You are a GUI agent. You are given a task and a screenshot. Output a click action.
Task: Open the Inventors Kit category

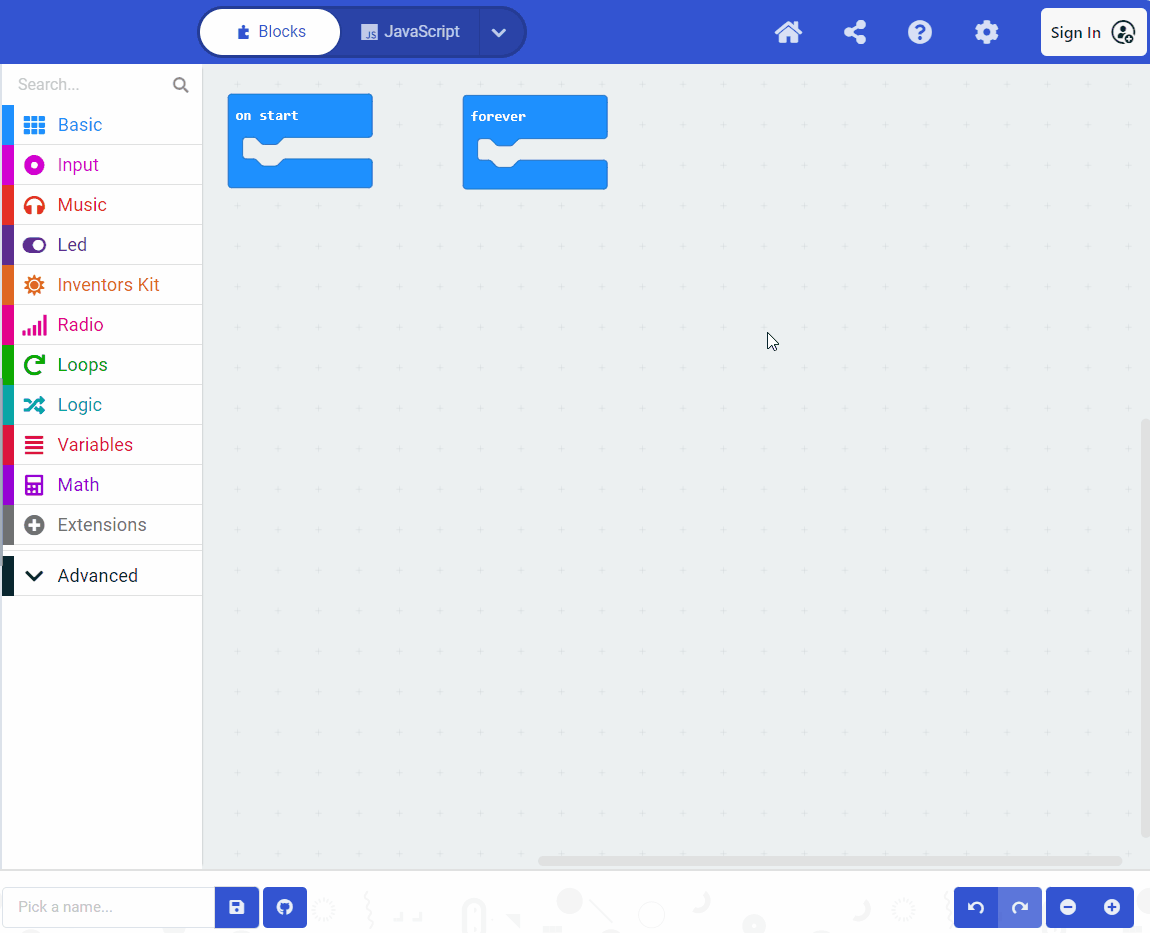(x=102, y=285)
